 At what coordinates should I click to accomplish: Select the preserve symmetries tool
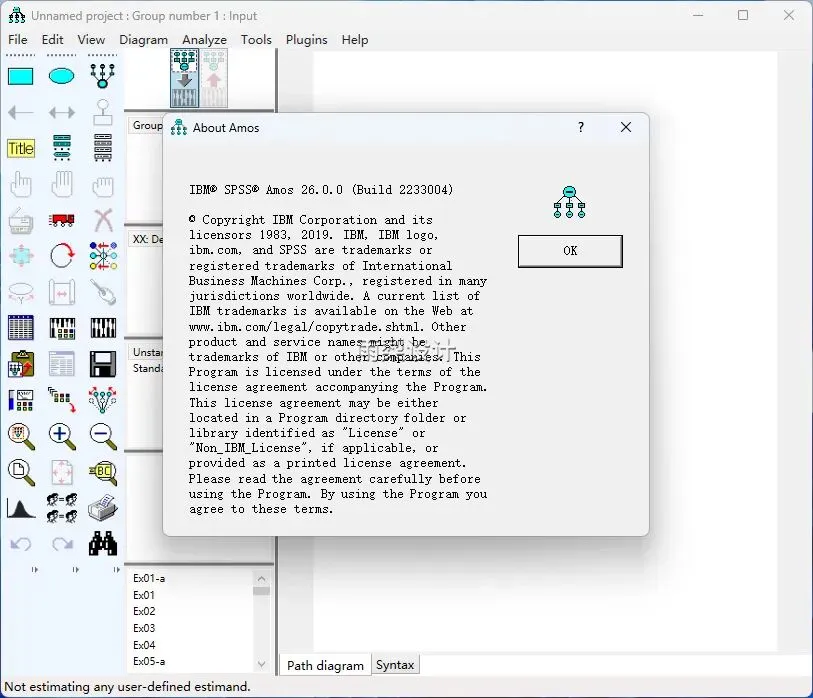pos(103,399)
